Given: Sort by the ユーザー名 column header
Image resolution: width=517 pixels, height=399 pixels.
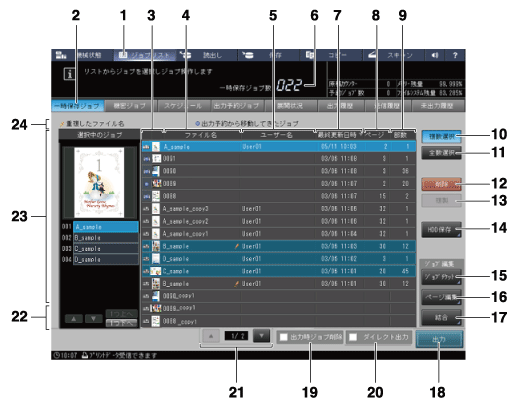Looking at the screenshot, I should 277,135.
